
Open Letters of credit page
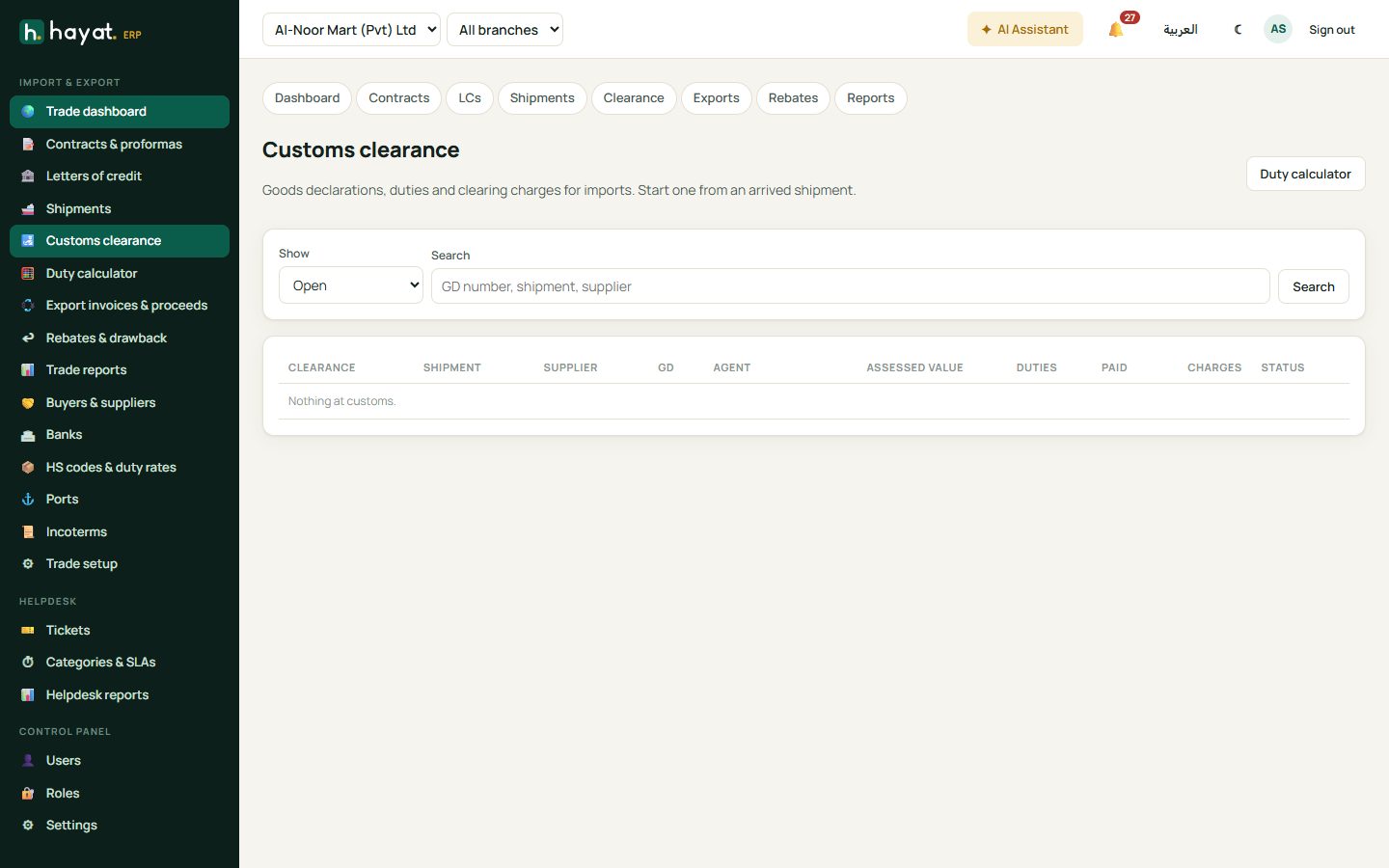tap(120, 176)
